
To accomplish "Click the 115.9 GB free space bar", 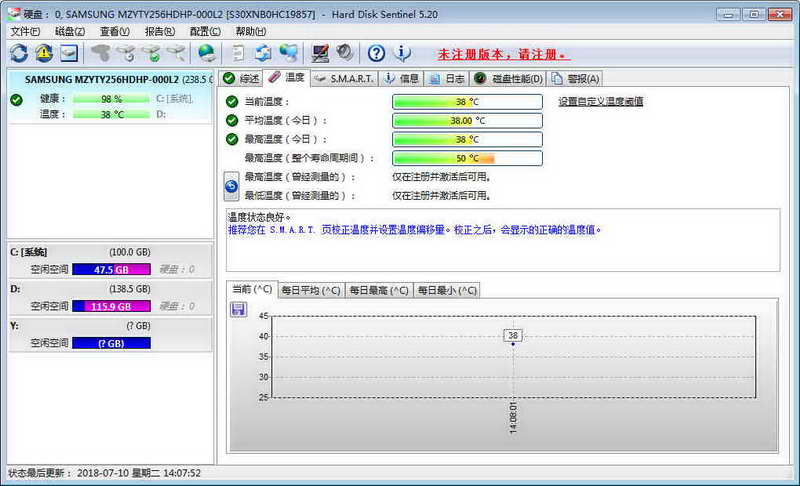I will [111, 306].
